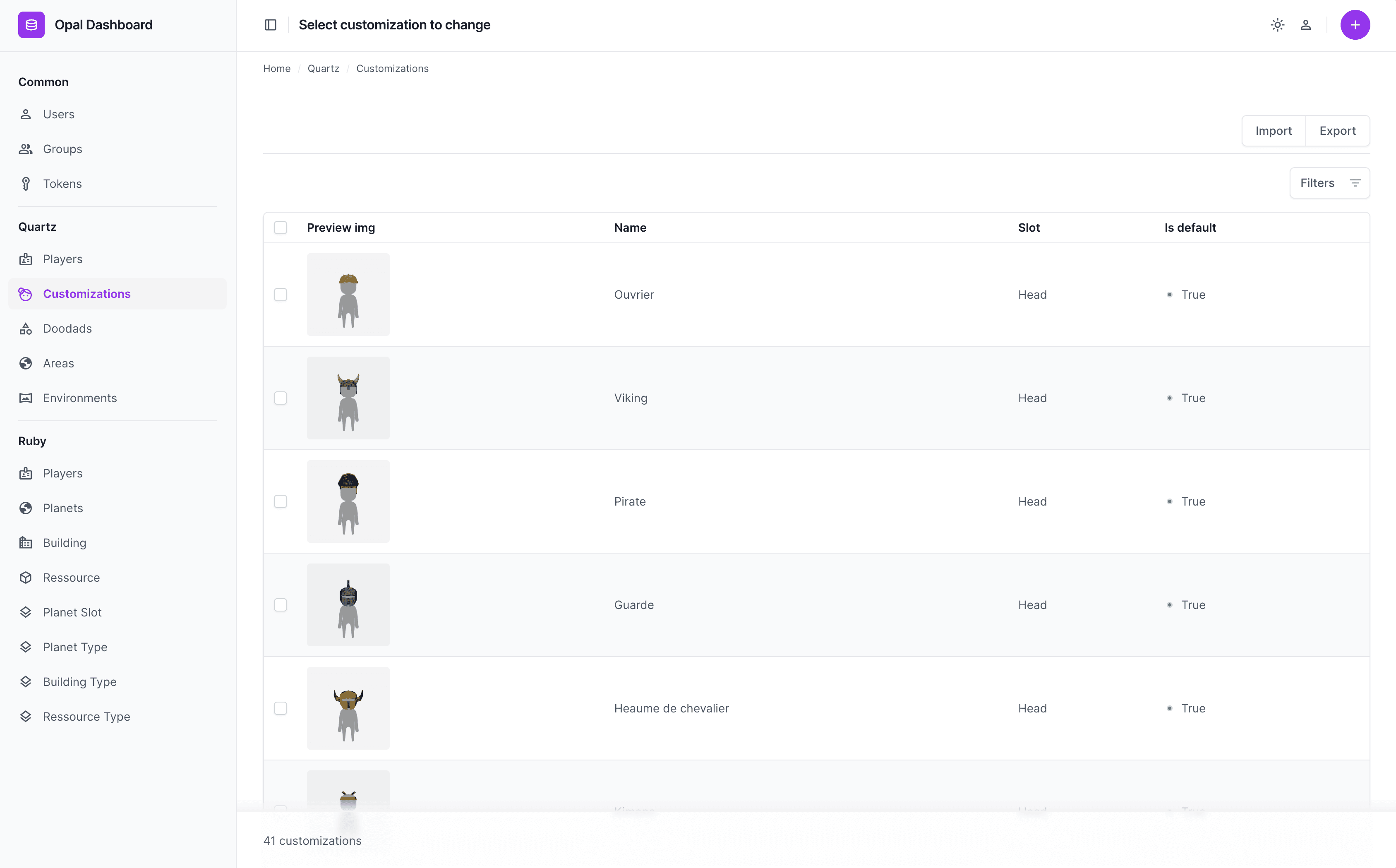This screenshot has width=1396, height=868.
Task: Open Areas via its globe icon
Action: (x=26, y=363)
